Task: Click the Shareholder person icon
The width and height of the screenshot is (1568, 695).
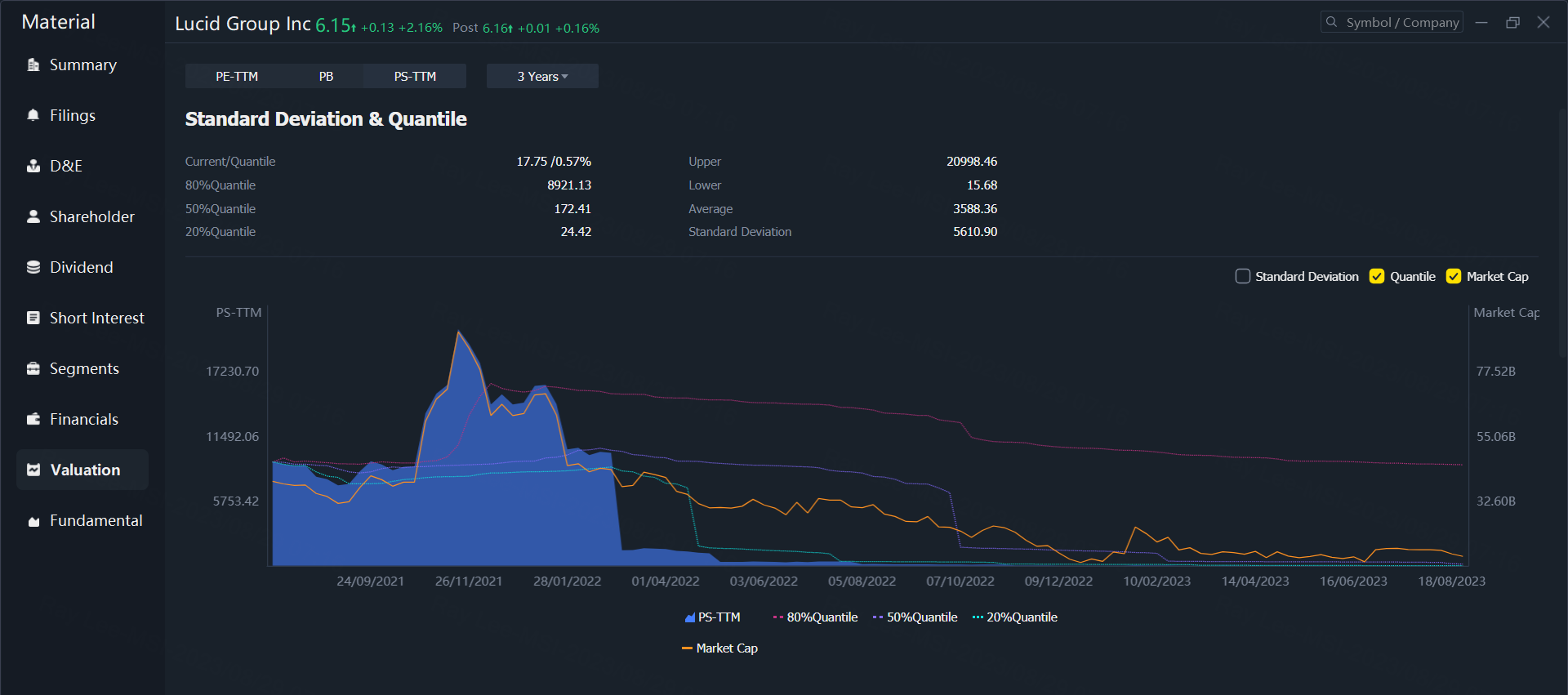Action: (33, 216)
